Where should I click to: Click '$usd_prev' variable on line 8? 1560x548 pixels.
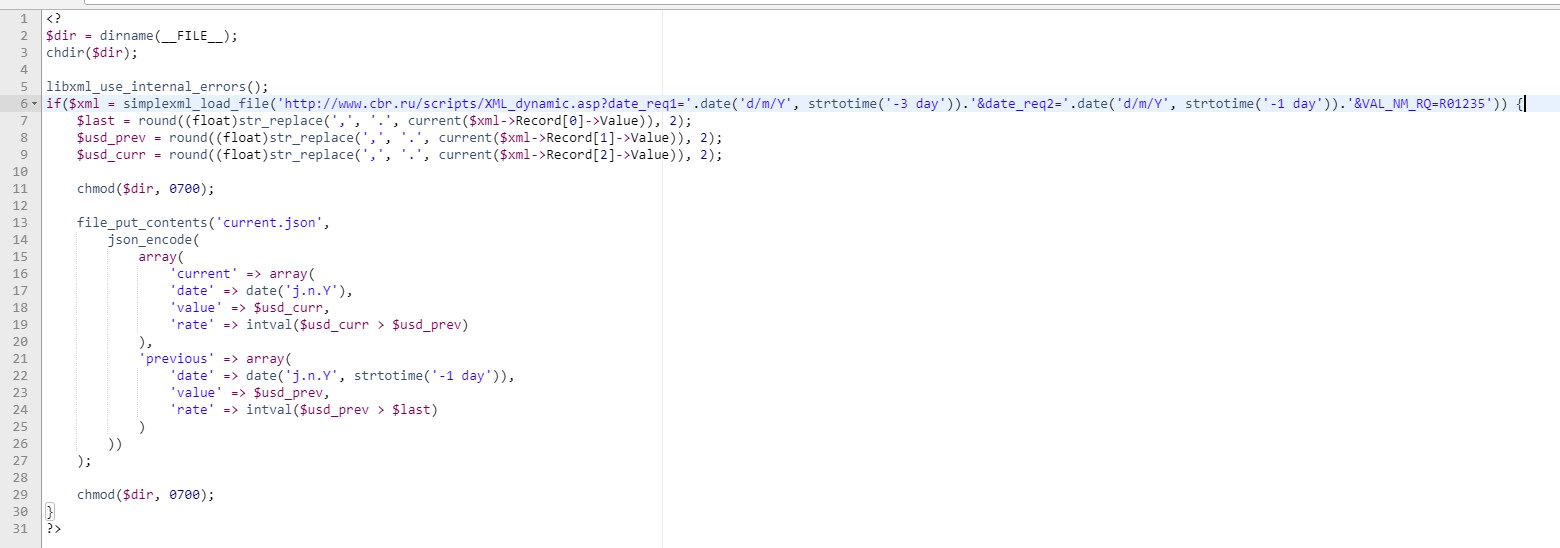[111, 137]
